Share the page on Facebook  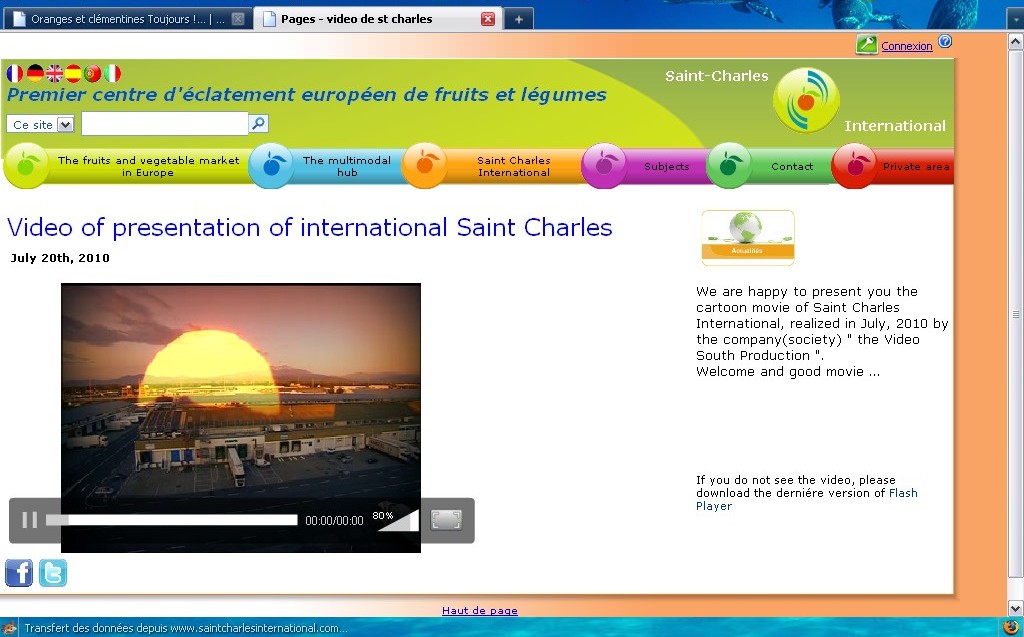[x=19, y=573]
